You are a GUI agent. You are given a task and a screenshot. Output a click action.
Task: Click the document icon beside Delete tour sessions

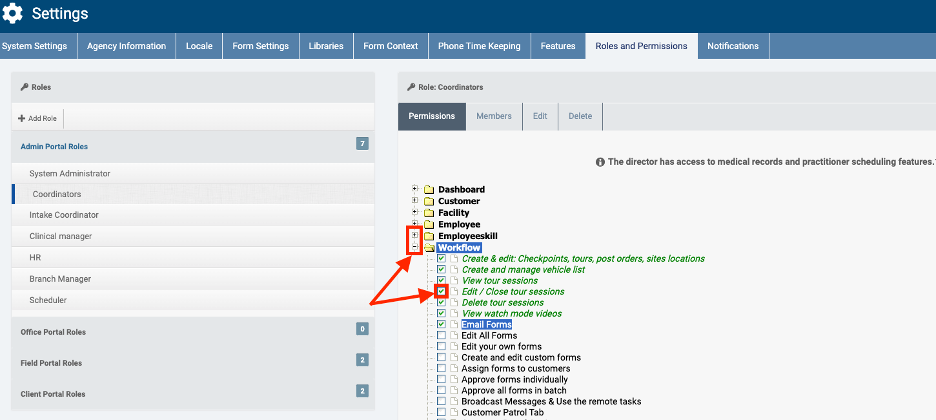(x=454, y=302)
